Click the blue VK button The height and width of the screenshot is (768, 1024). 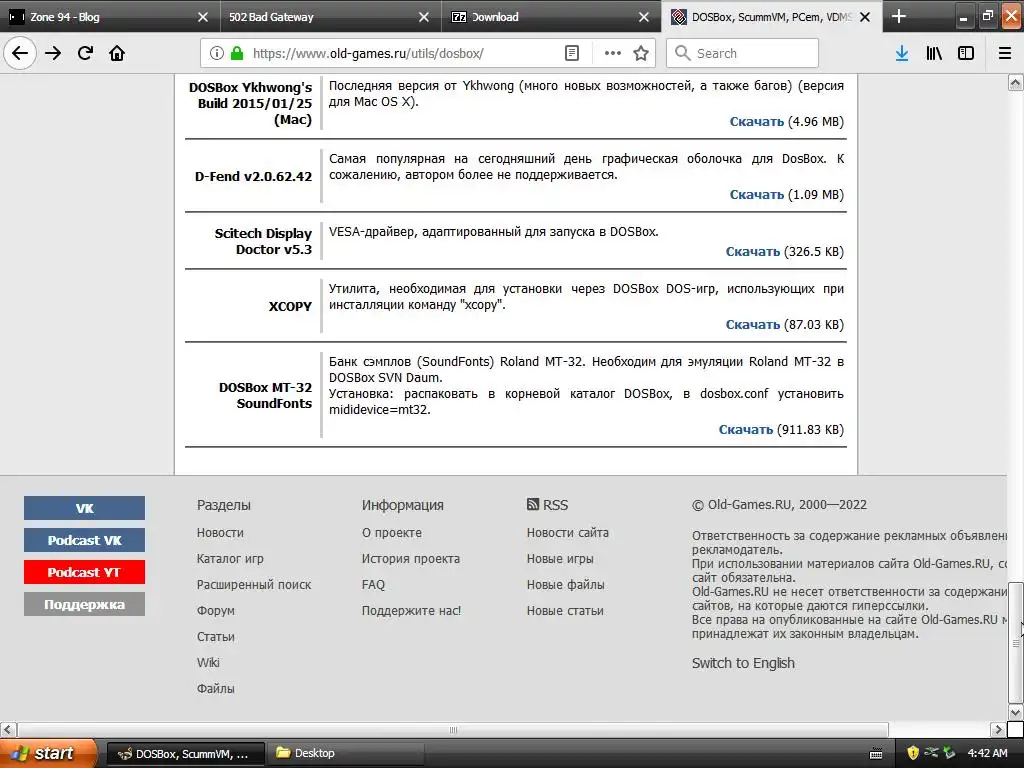tap(84, 508)
